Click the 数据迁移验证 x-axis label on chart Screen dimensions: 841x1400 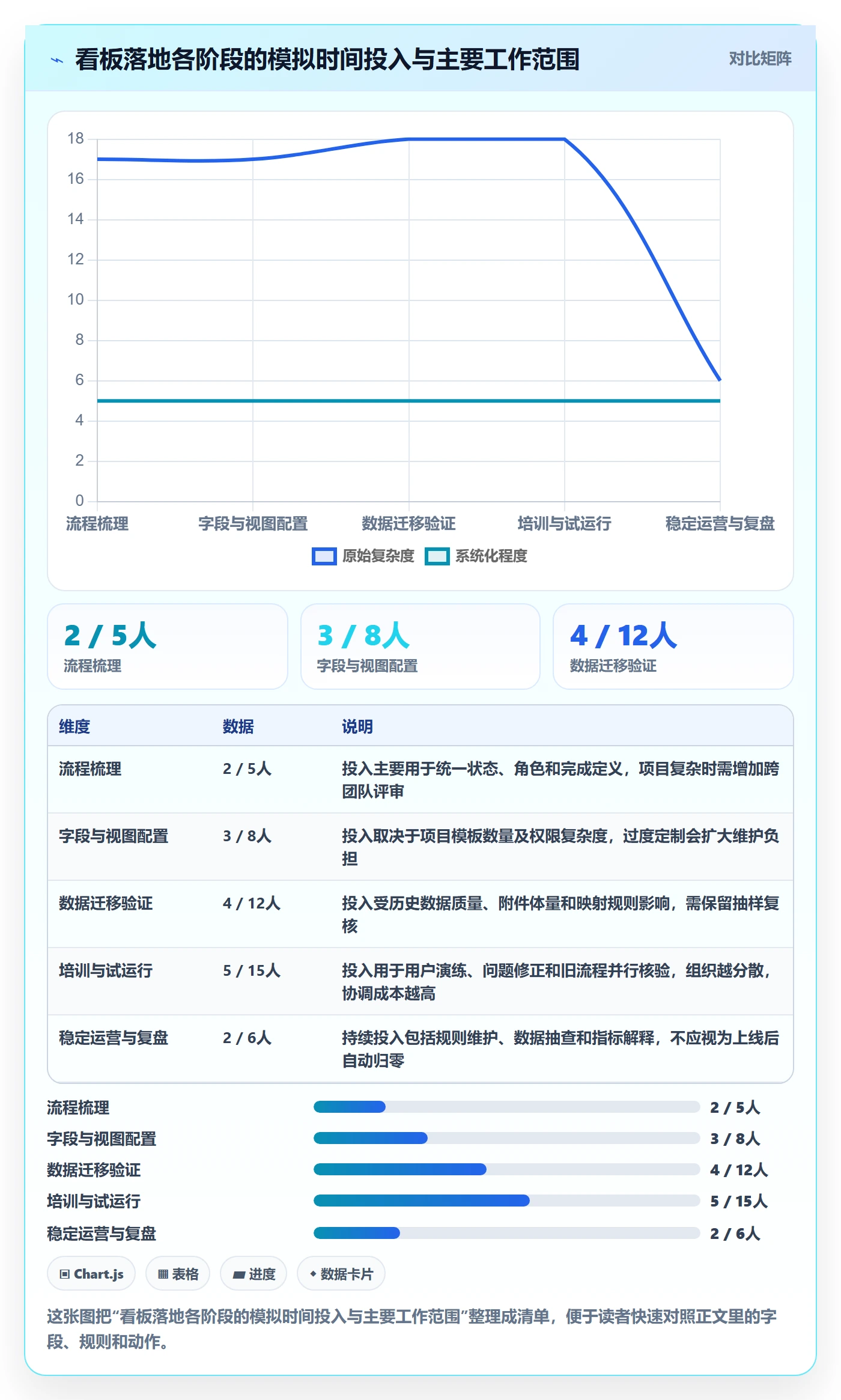click(x=408, y=523)
